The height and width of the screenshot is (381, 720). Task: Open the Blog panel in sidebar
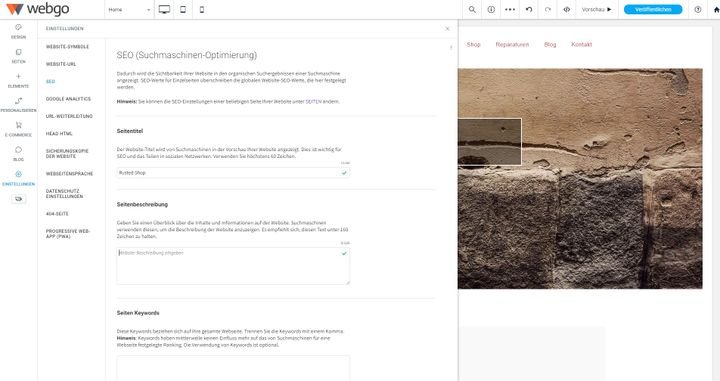tap(18, 153)
